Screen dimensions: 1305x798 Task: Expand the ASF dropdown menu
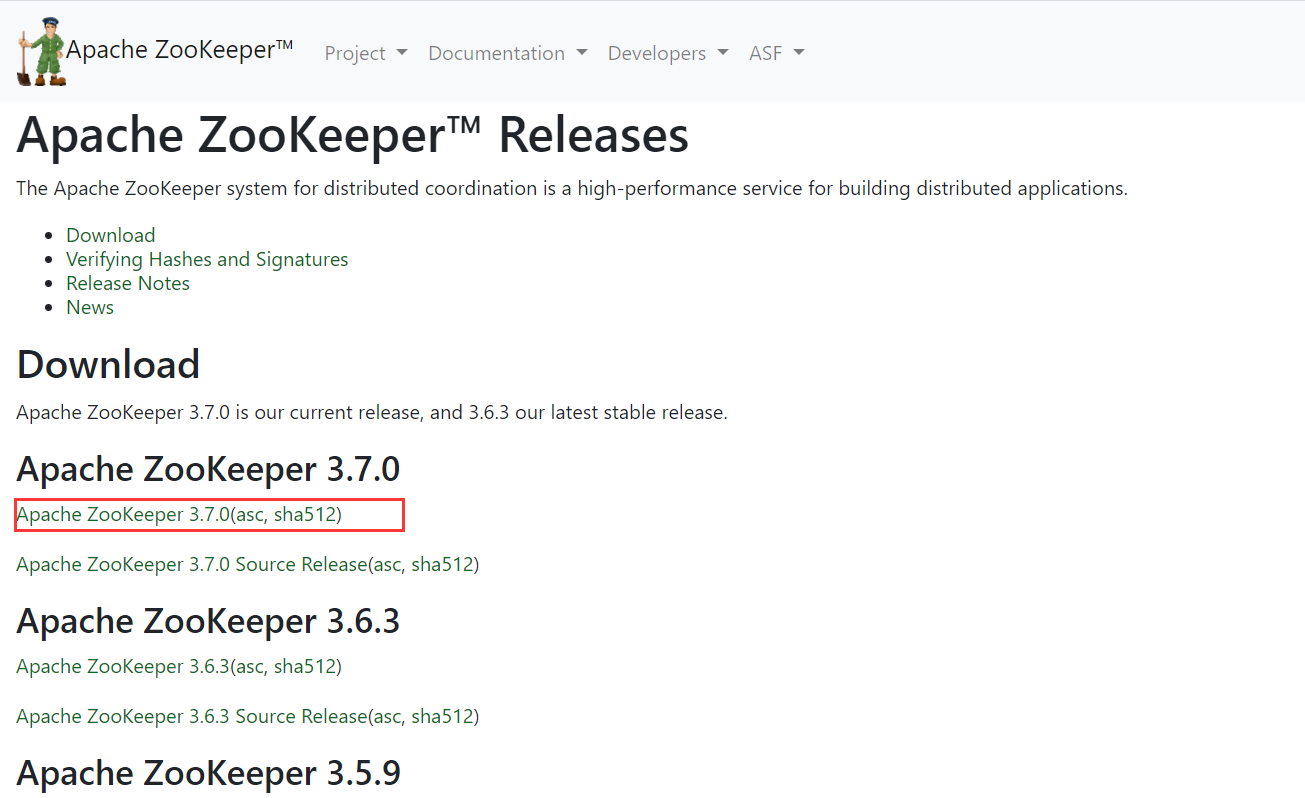(777, 53)
